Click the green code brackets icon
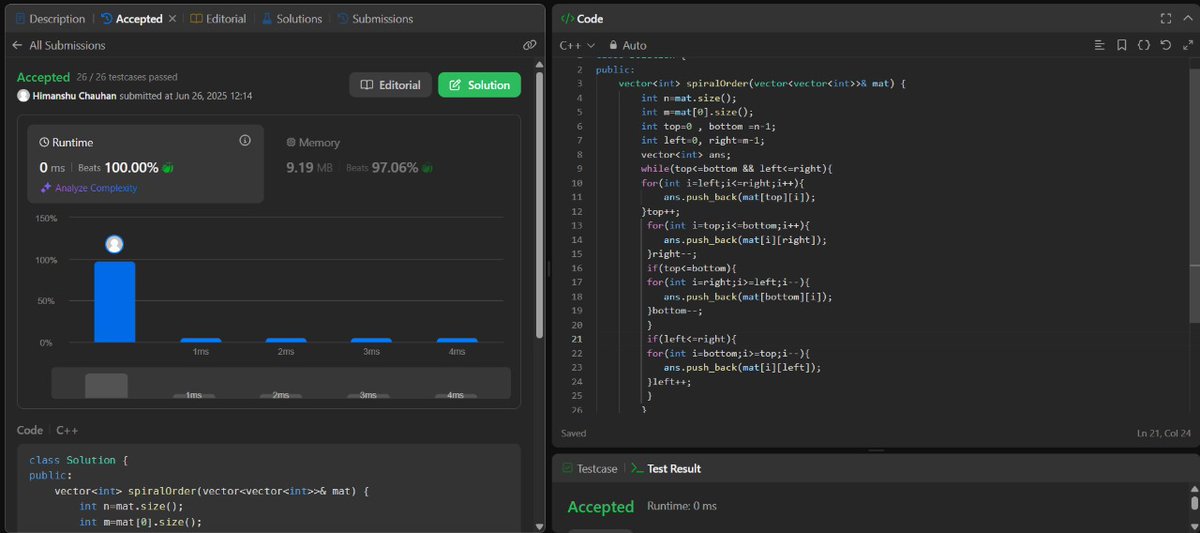This screenshot has height=533, width=1200. [x=566, y=18]
